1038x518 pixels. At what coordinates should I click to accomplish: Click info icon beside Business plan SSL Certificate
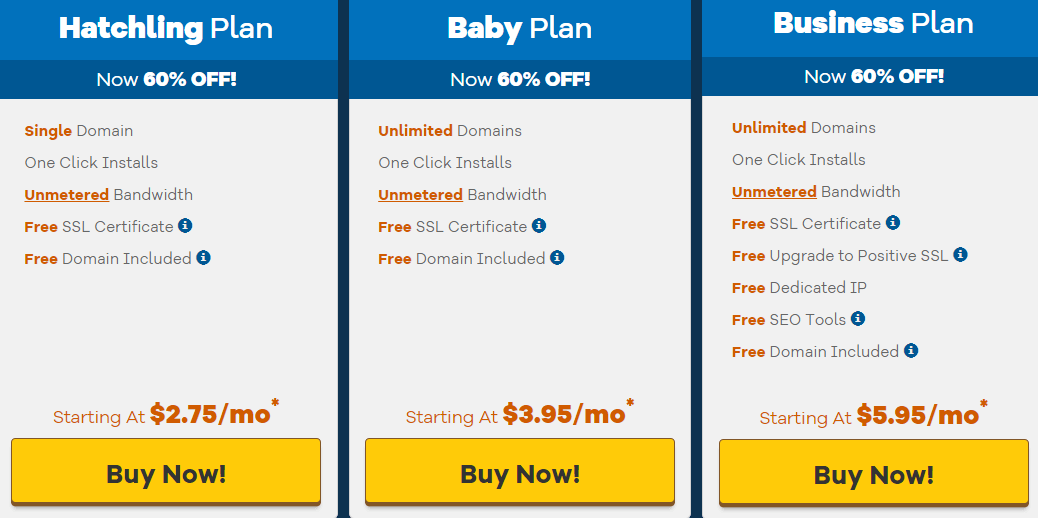click(893, 223)
